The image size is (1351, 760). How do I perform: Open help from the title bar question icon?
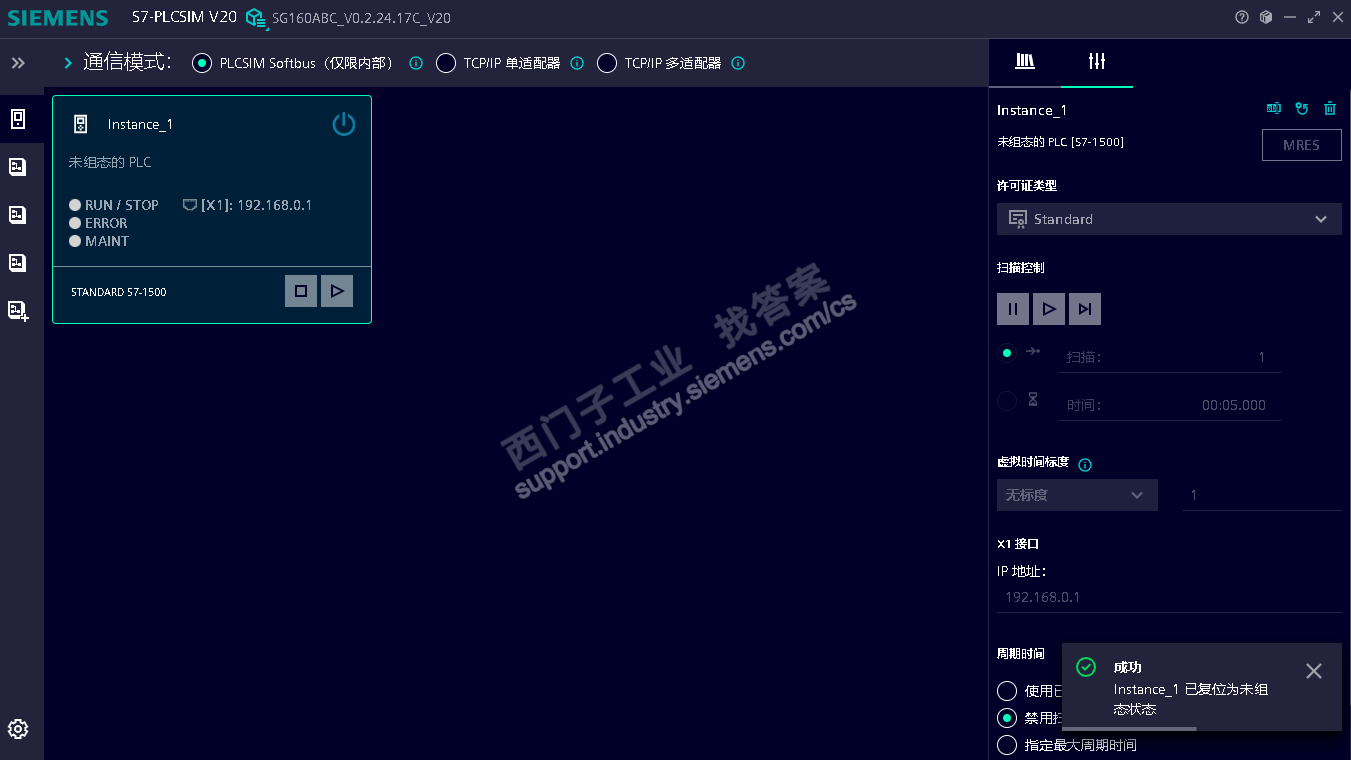click(x=1242, y=17)
